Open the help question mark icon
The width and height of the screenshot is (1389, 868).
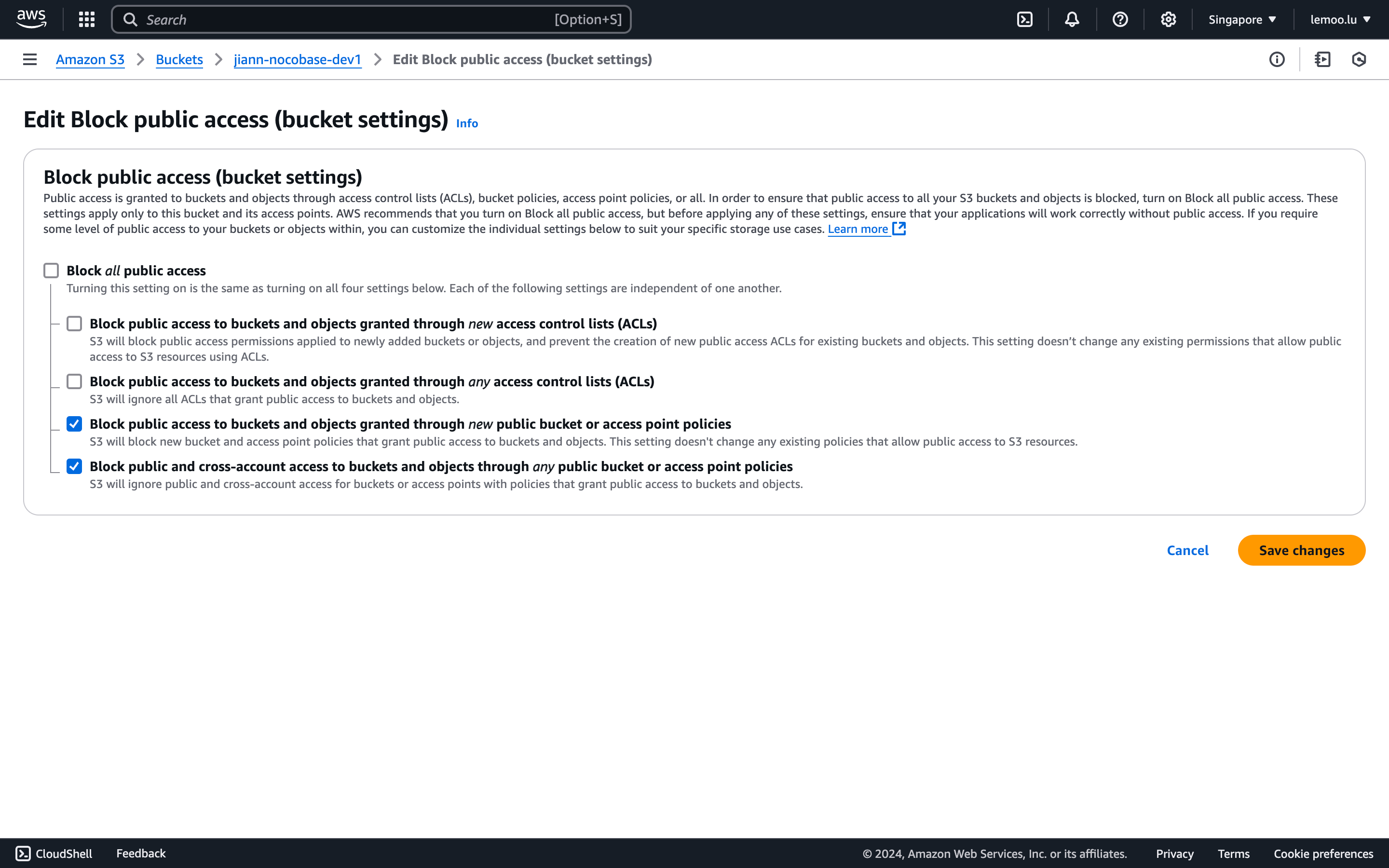(x=1120, y=19)
